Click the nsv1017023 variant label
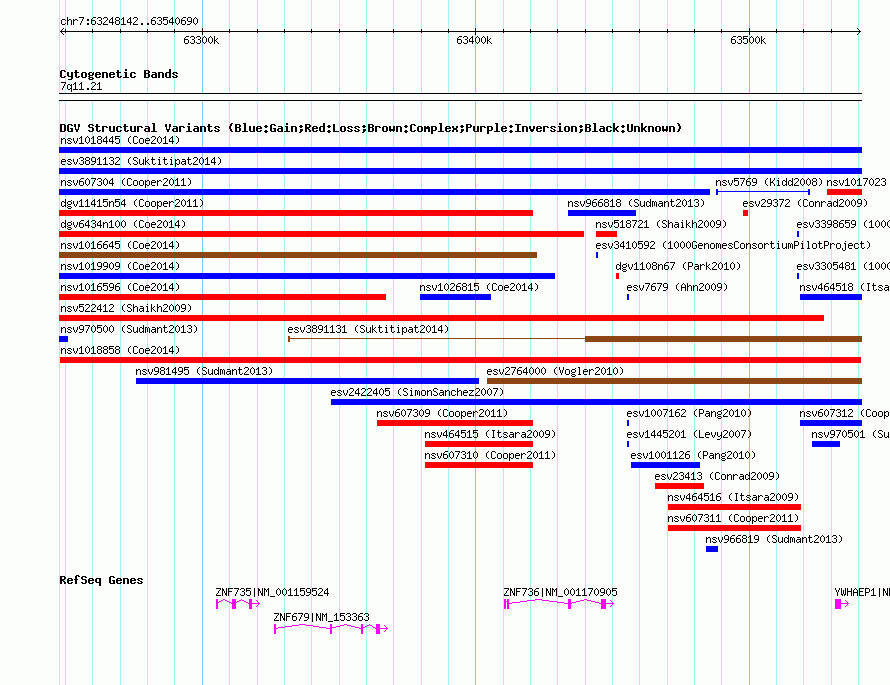 point(856,182)
